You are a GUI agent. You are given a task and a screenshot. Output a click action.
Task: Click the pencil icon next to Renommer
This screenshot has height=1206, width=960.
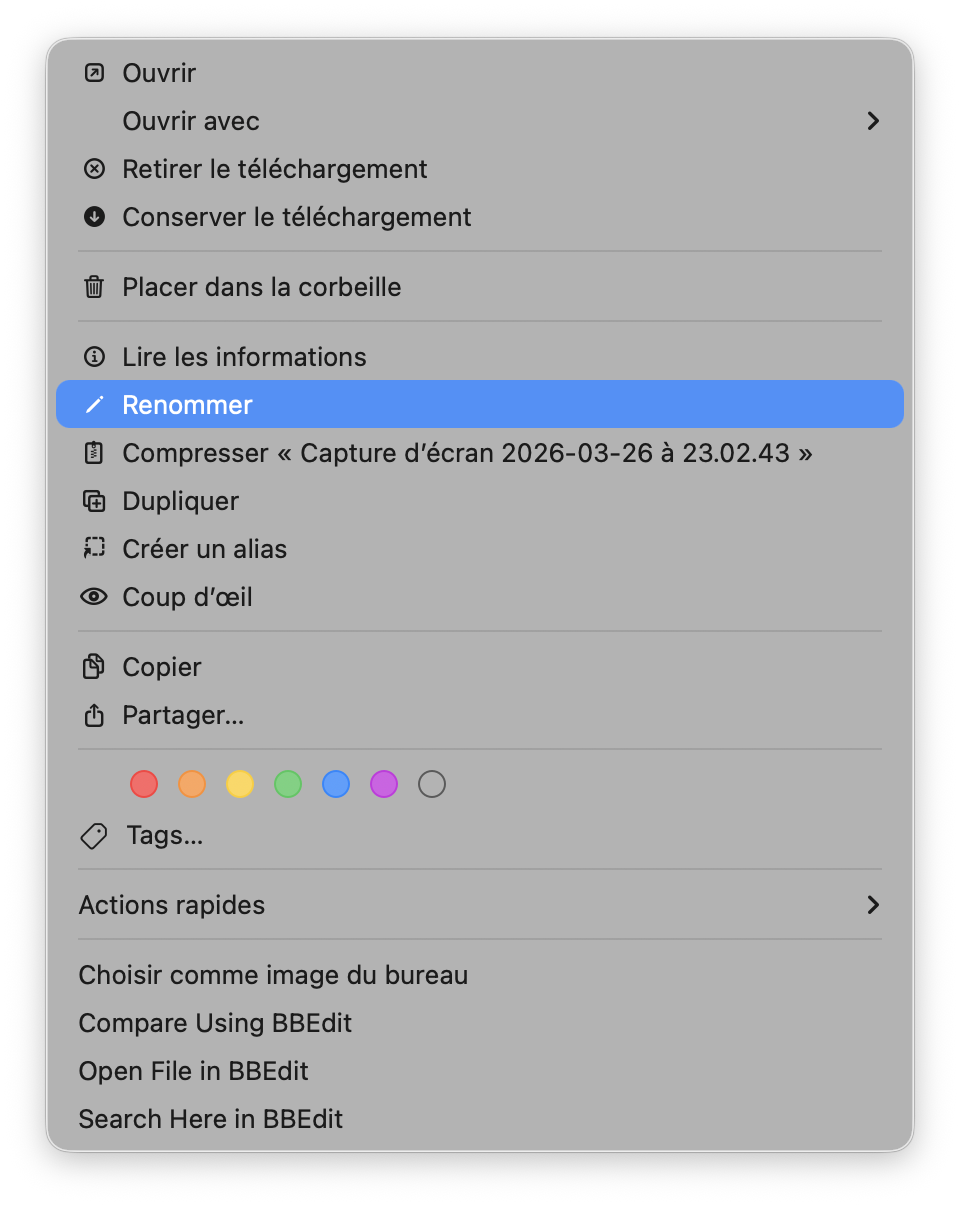coord(94,405)
